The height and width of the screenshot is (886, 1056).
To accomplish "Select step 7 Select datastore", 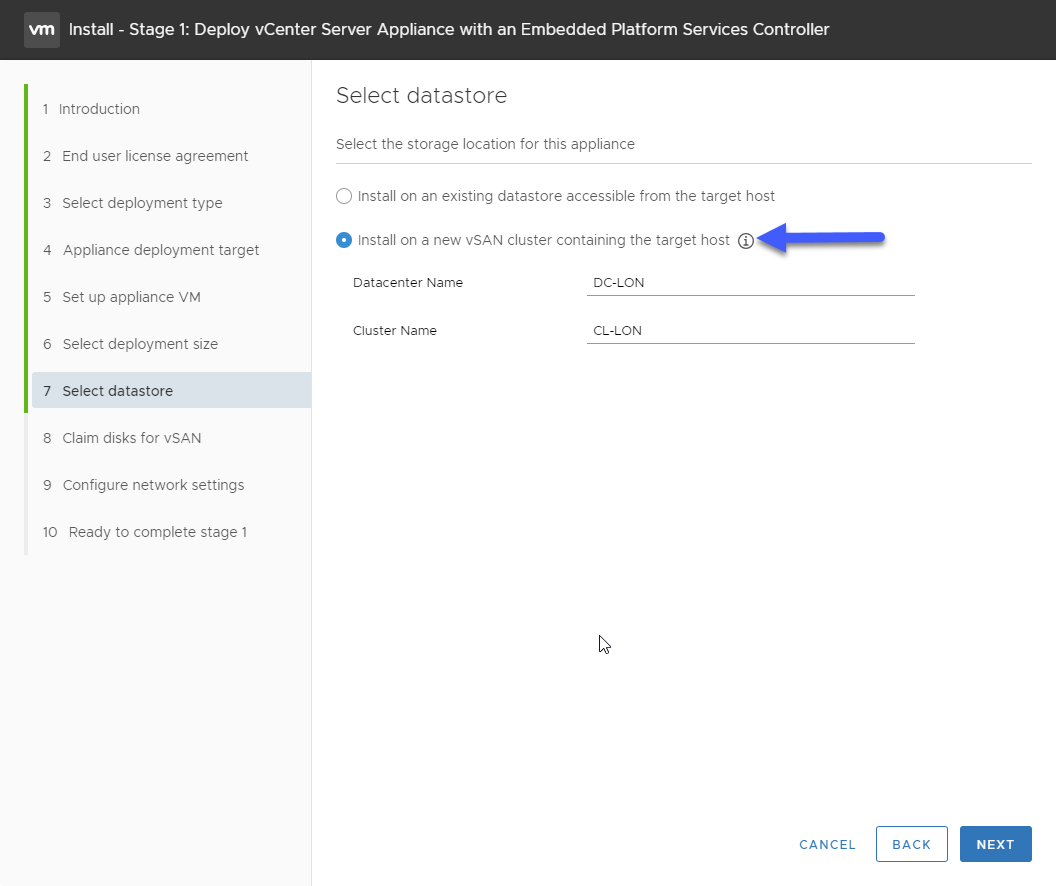I will (170, 390).
